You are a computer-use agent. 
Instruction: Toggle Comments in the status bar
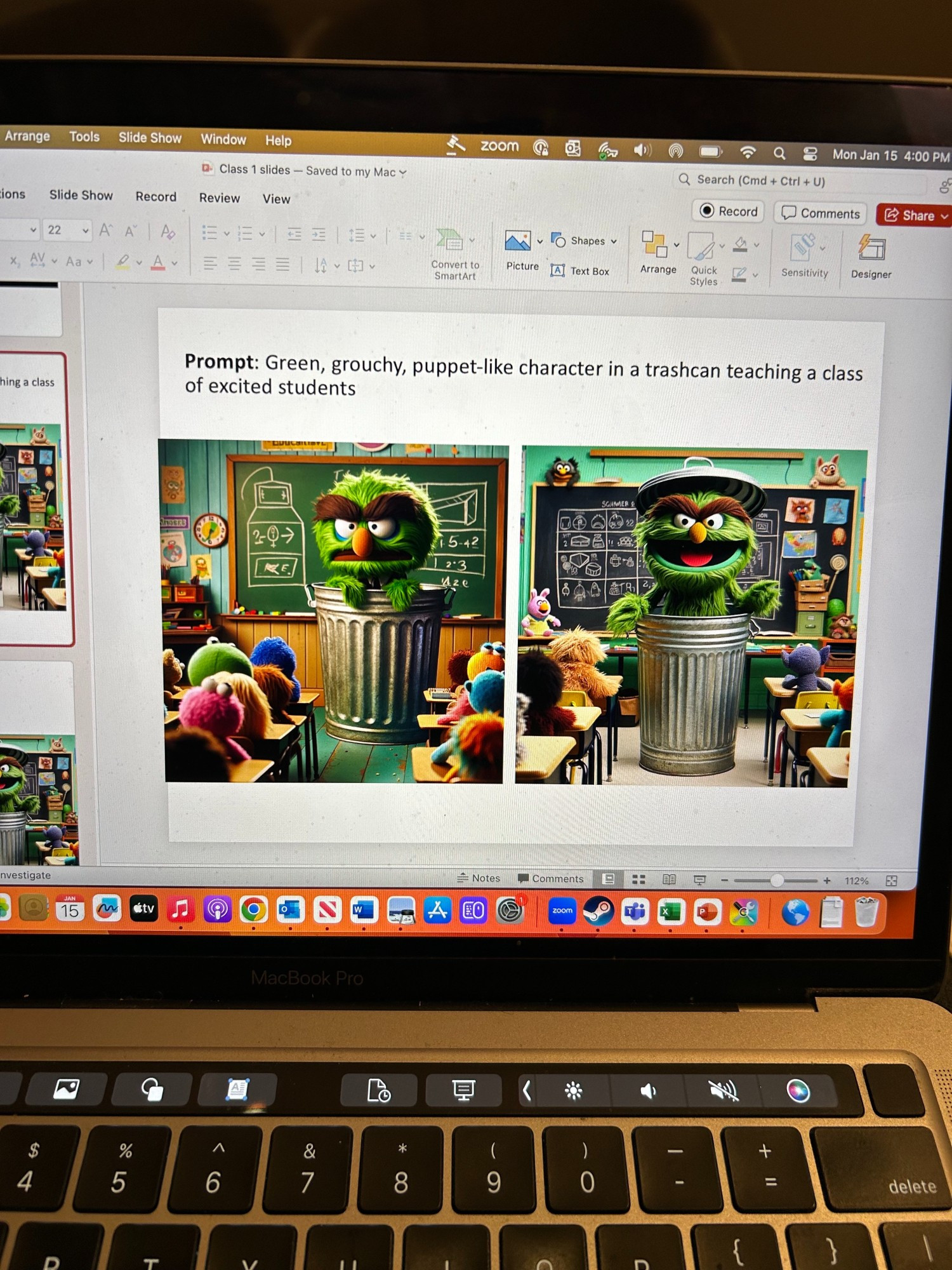(550, 878)
